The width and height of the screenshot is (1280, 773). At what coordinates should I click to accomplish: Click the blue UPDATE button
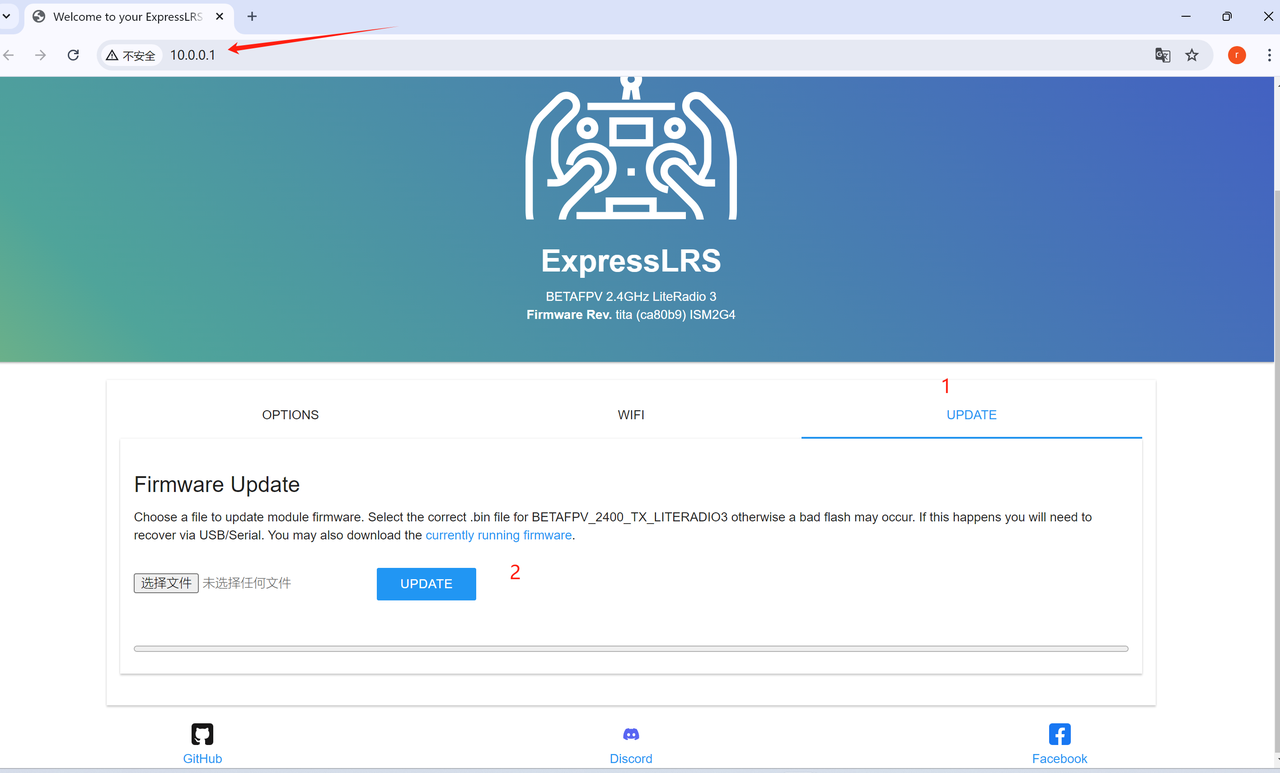tap(426, 584)
